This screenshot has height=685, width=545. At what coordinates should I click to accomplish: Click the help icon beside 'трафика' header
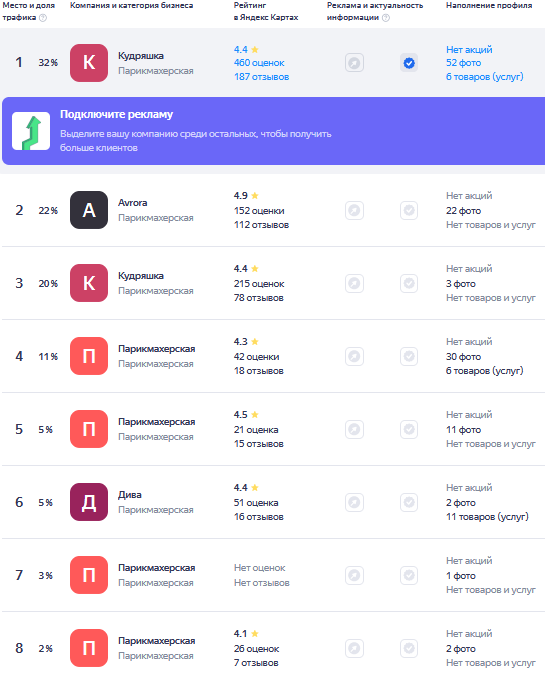point(43,18)
